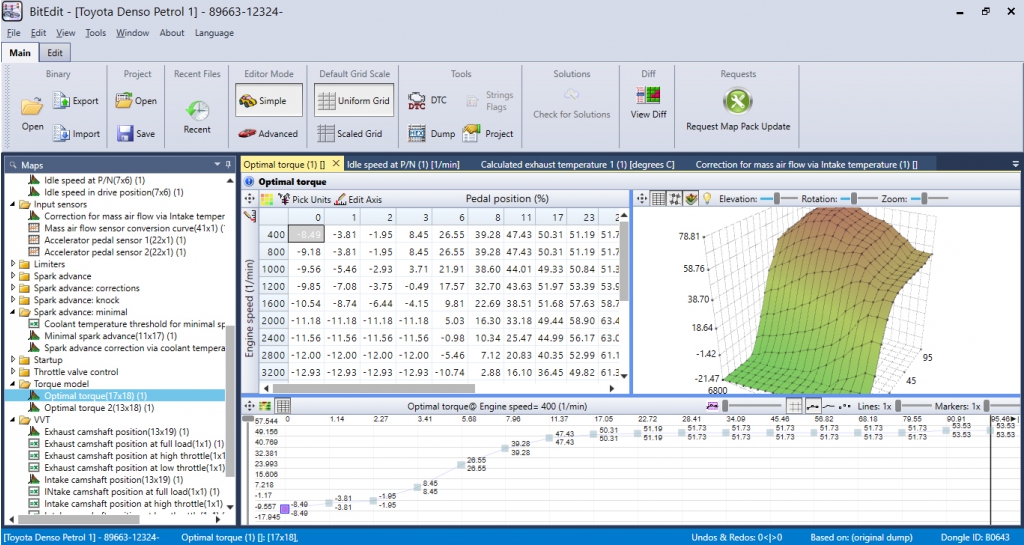Switch to the Edit ribbon tab

(x=55, y=53)
